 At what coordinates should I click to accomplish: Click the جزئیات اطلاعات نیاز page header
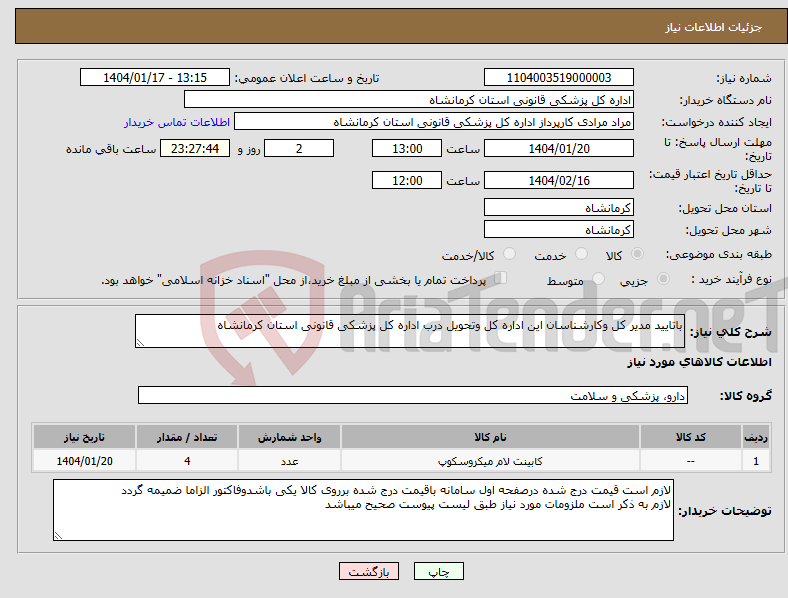pyautogui.click(x=714, y=27)
